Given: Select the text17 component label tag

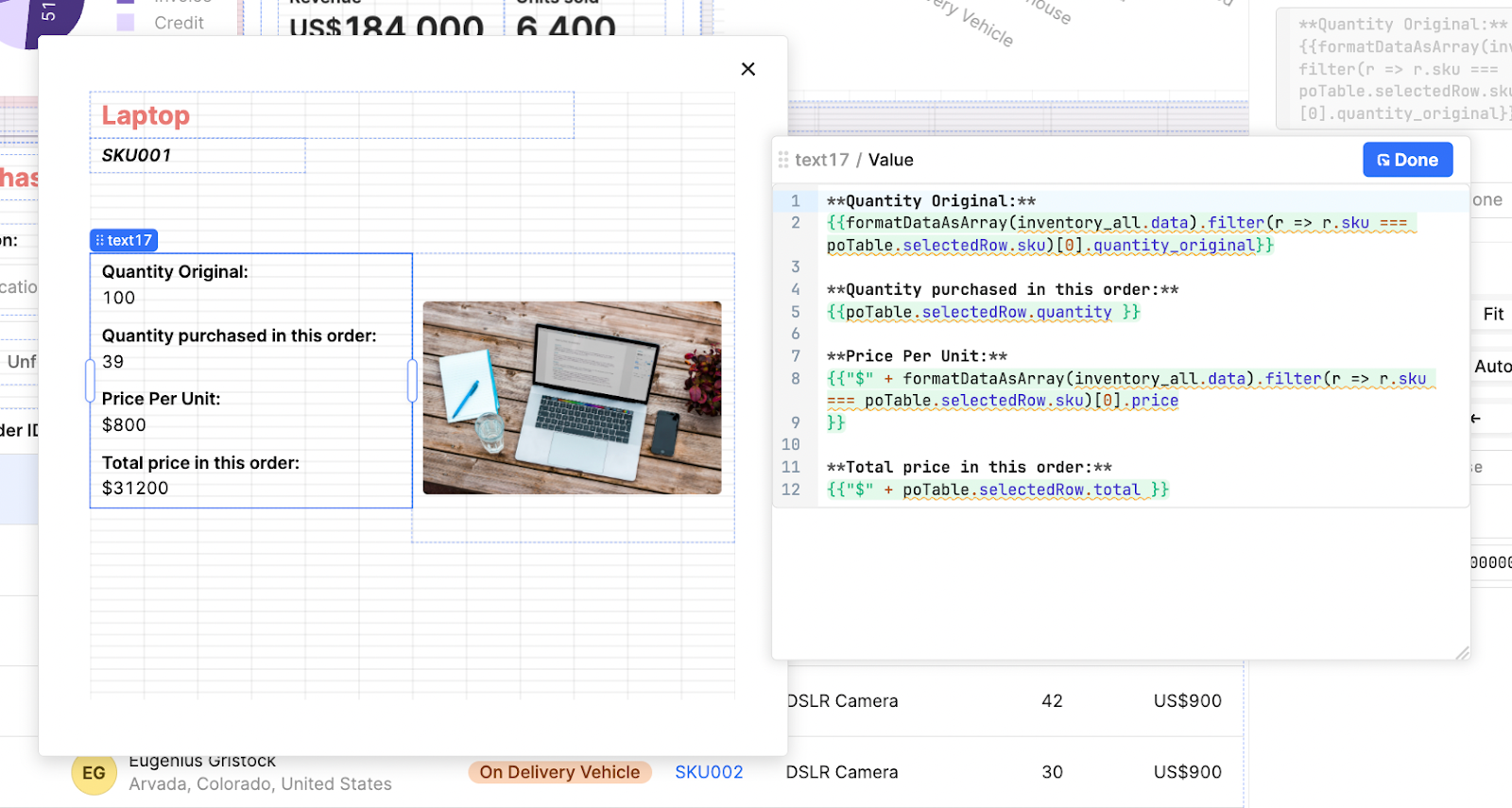Looking at the screenshot, I should tap(124, 240).
